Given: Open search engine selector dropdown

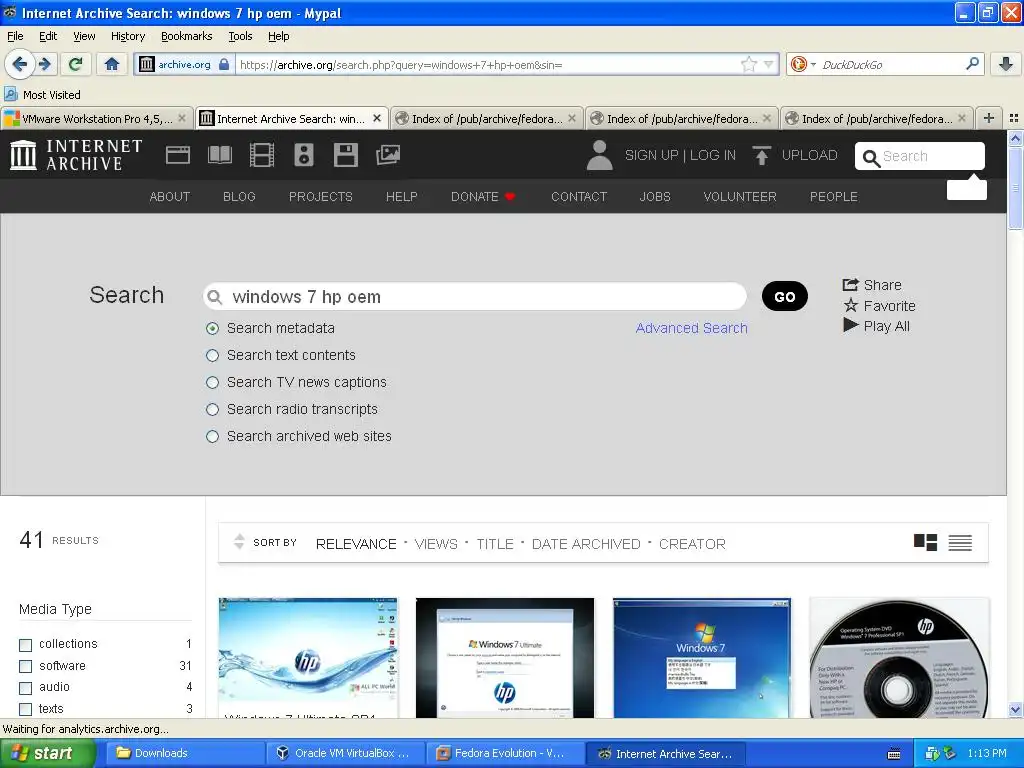Looking at the screenshot, I should 803,64.
